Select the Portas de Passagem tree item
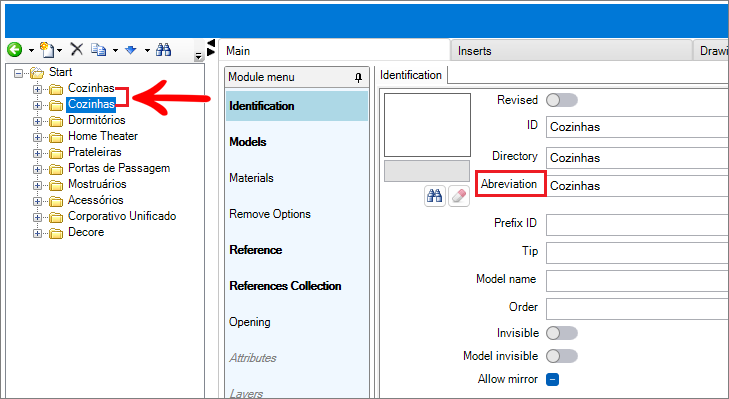The image size is (729, 399). point(119,168)
